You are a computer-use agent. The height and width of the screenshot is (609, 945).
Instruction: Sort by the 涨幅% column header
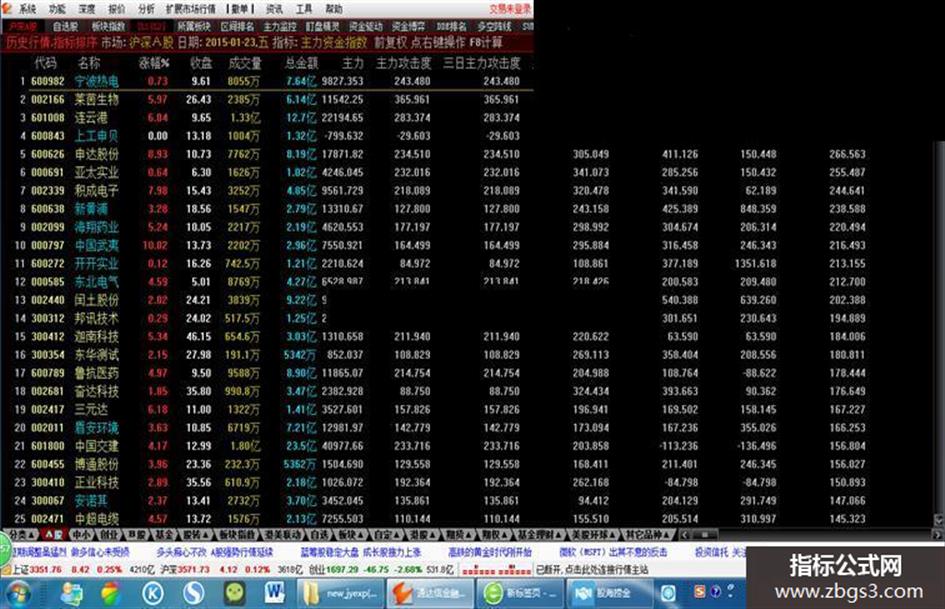(154, 63)
